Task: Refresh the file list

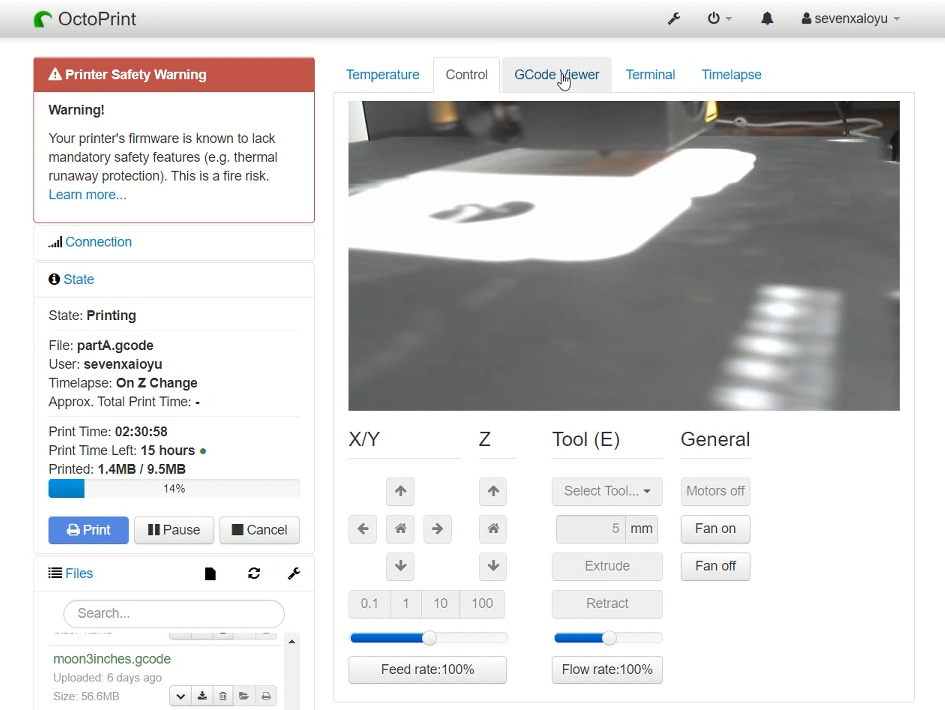Action: point(254,573)
